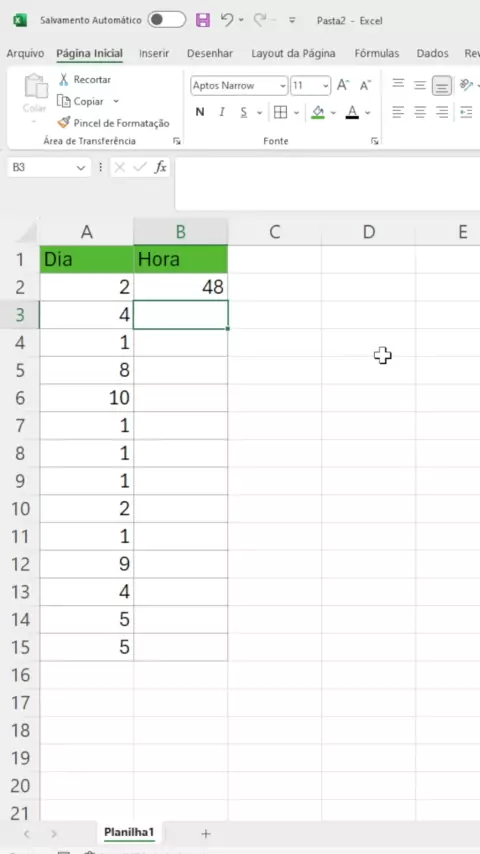Open the font size 11 dropdown
480x854 pixels.
[x=326, y=86]
